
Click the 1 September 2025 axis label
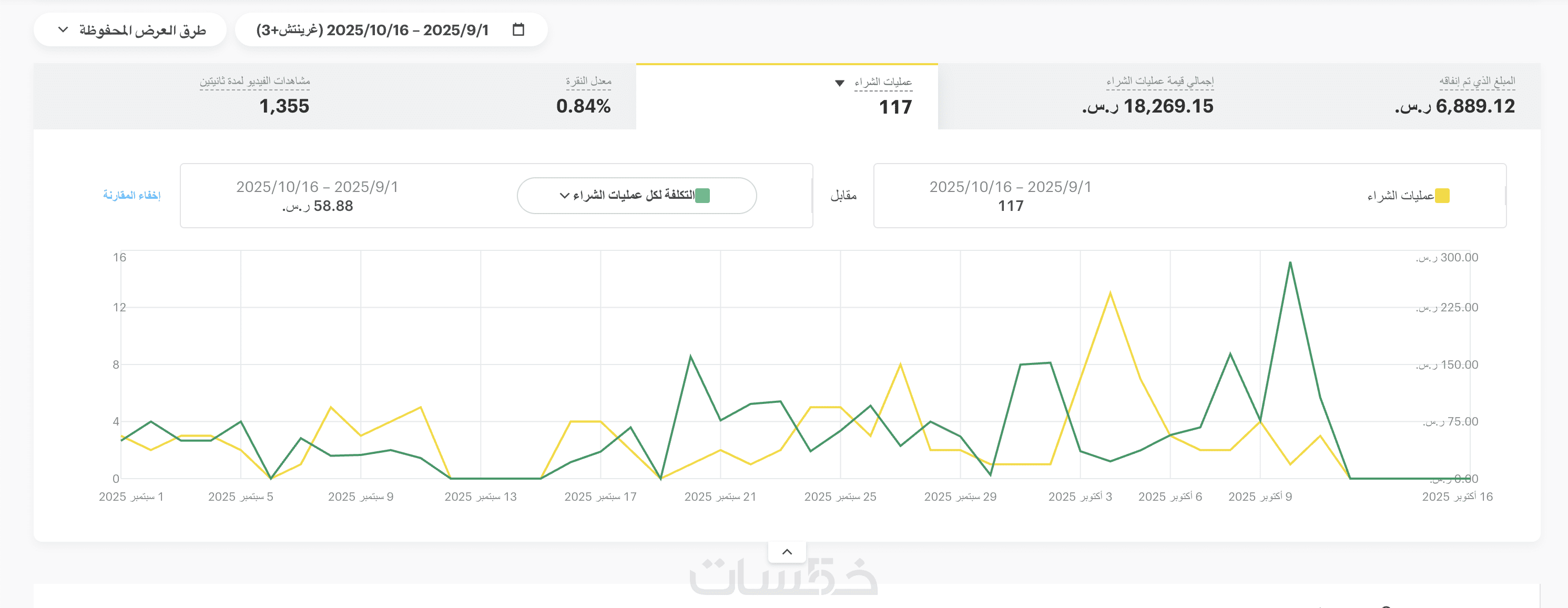click(x=131, y=496)
